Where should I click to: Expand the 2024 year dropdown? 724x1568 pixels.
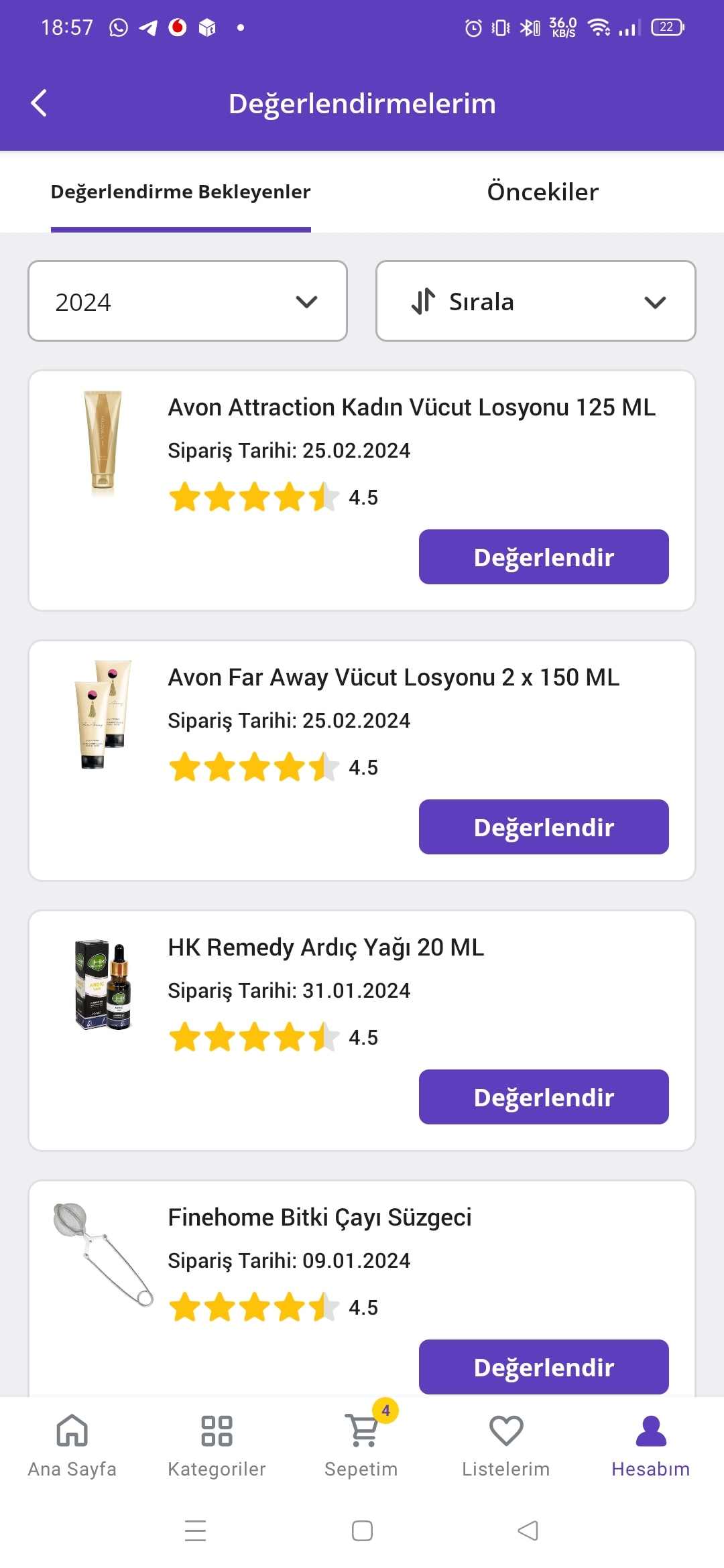click(188, 302)
